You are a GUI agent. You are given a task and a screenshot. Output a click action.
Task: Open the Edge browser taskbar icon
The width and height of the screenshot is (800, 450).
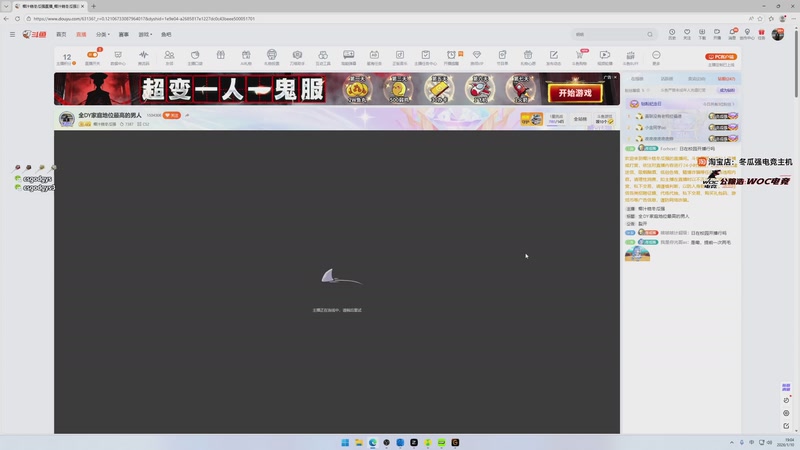372,442
